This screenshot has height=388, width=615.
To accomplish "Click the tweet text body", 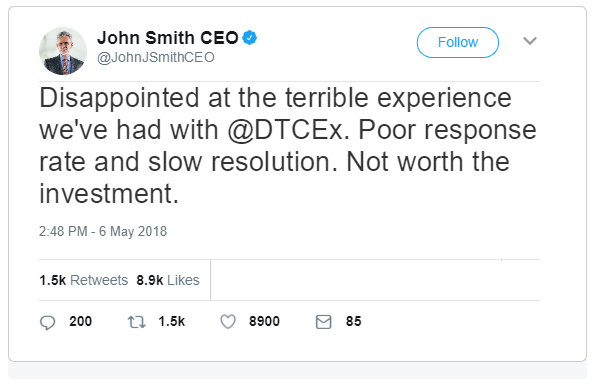I will (x=288, y=146).
